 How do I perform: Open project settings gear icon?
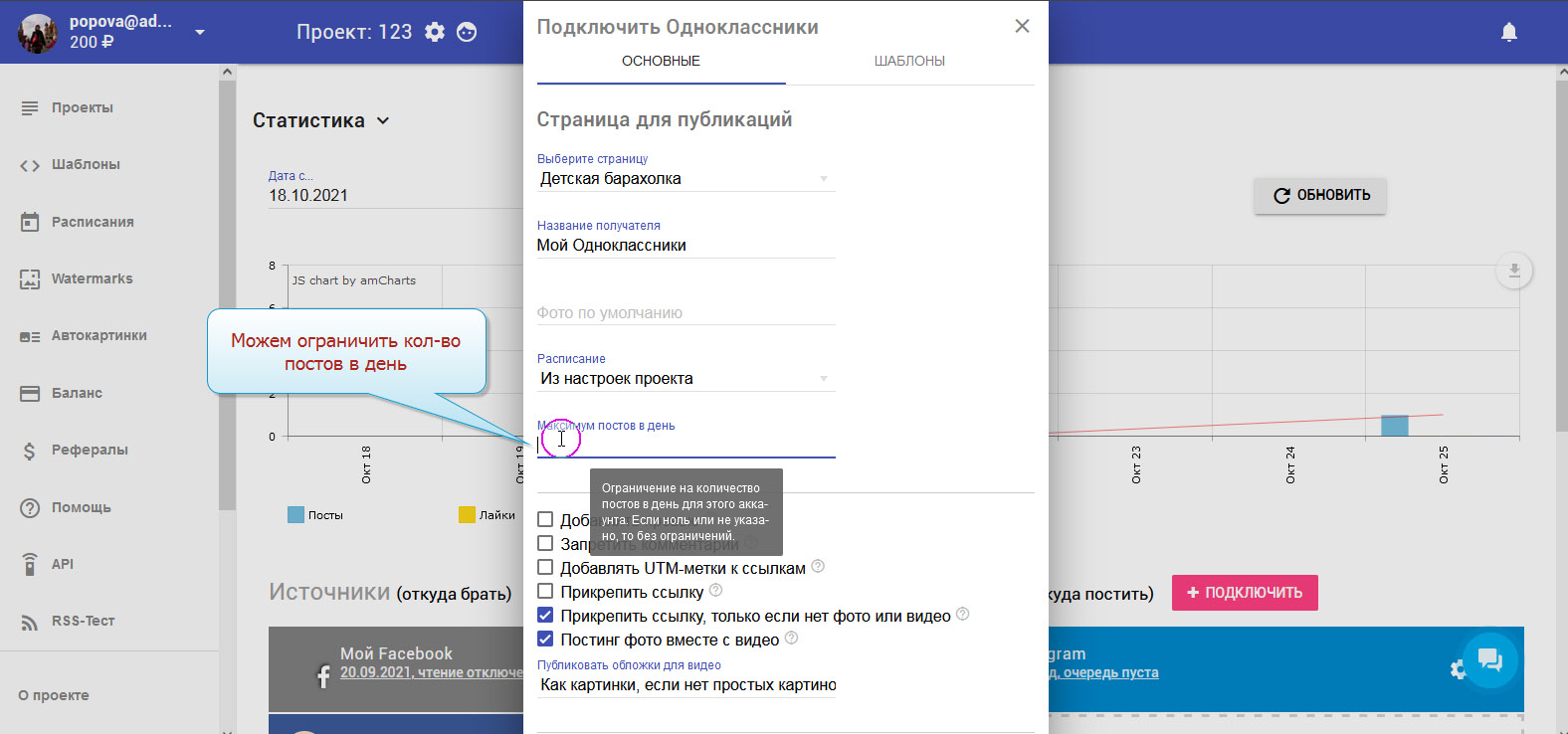(435, 32)
